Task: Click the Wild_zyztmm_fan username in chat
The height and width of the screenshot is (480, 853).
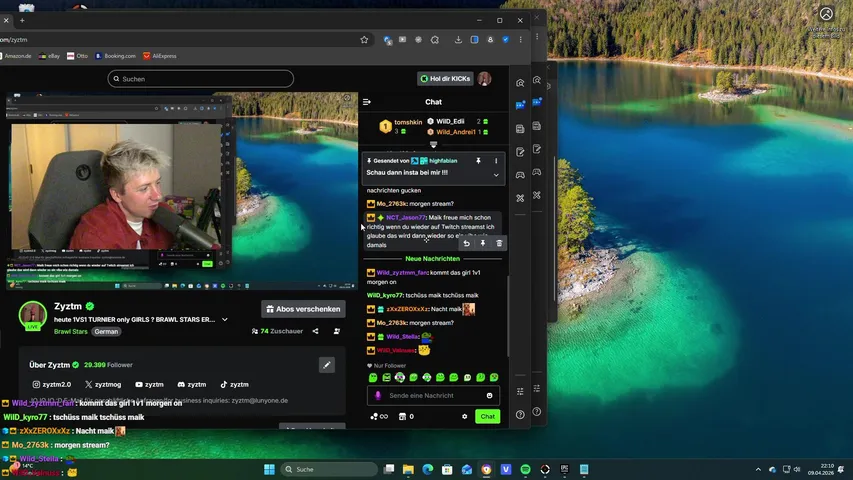Action: [403, 273]
